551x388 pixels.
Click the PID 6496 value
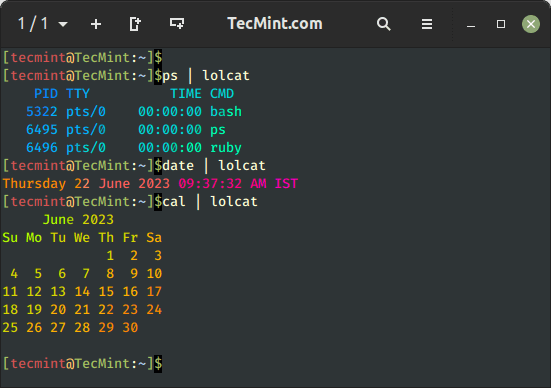click(42, 148)
